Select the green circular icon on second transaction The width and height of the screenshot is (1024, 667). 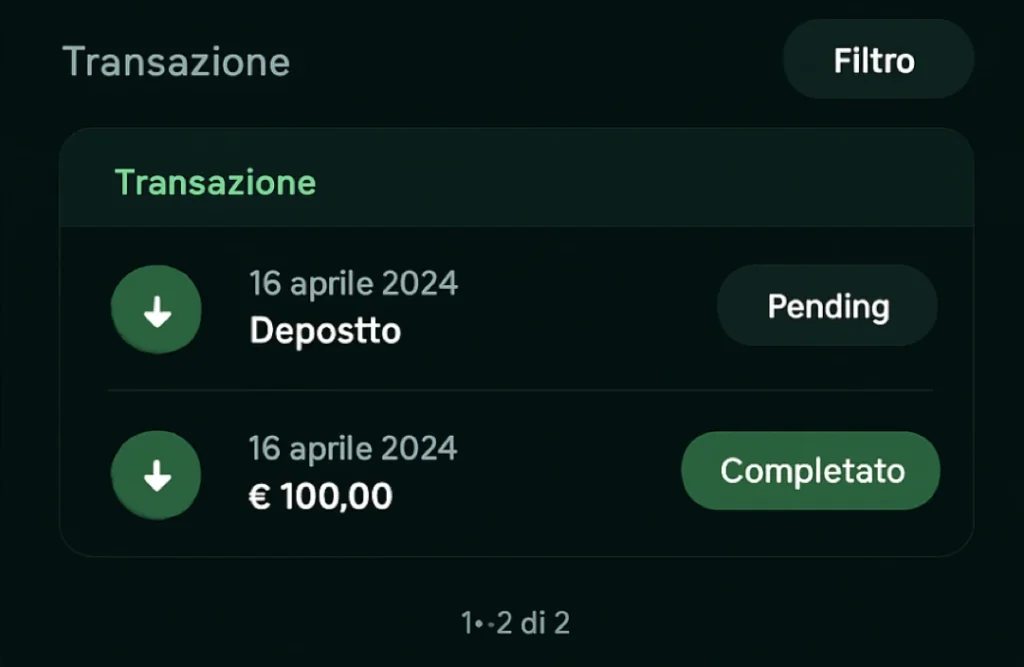(x=156, y=474)
